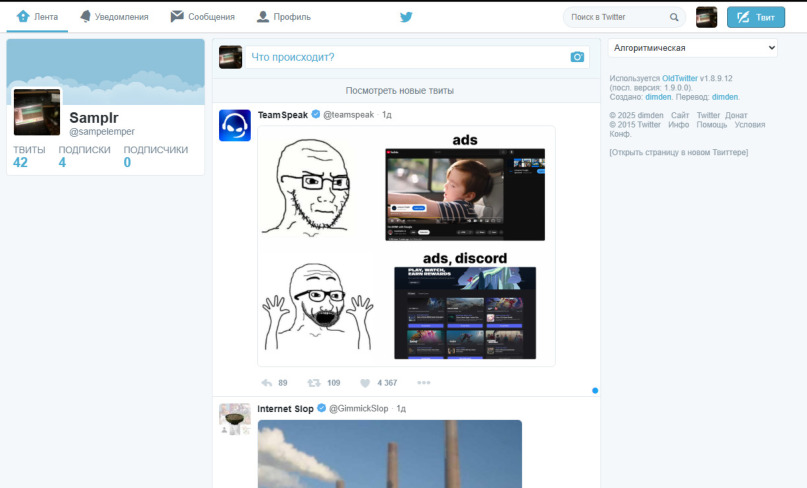This screenshot has width=807, height=488.
Task: Open more options on TeamSpeak tweet
Action: (x=424, y=383)
